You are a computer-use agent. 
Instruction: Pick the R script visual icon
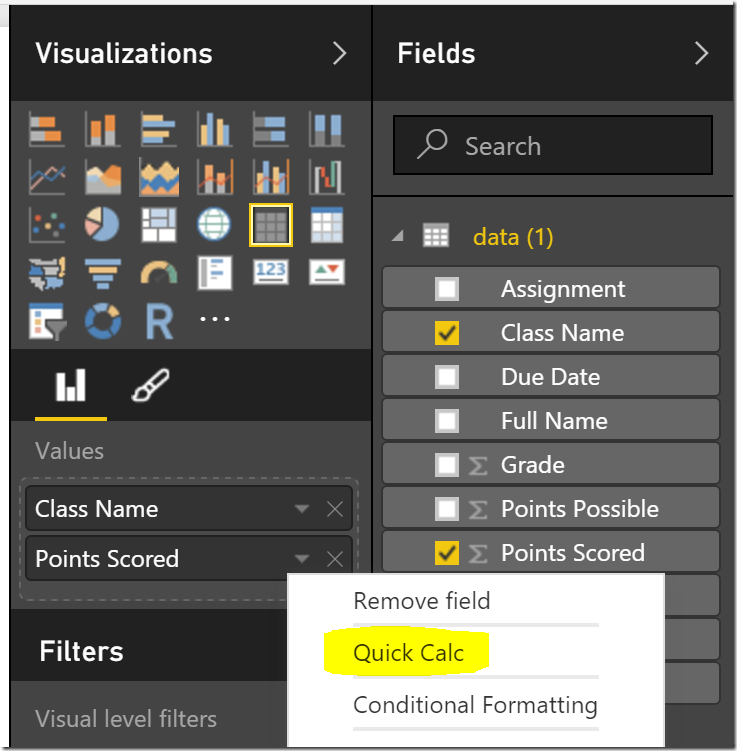pyautogui.click(x=158, y=320)
